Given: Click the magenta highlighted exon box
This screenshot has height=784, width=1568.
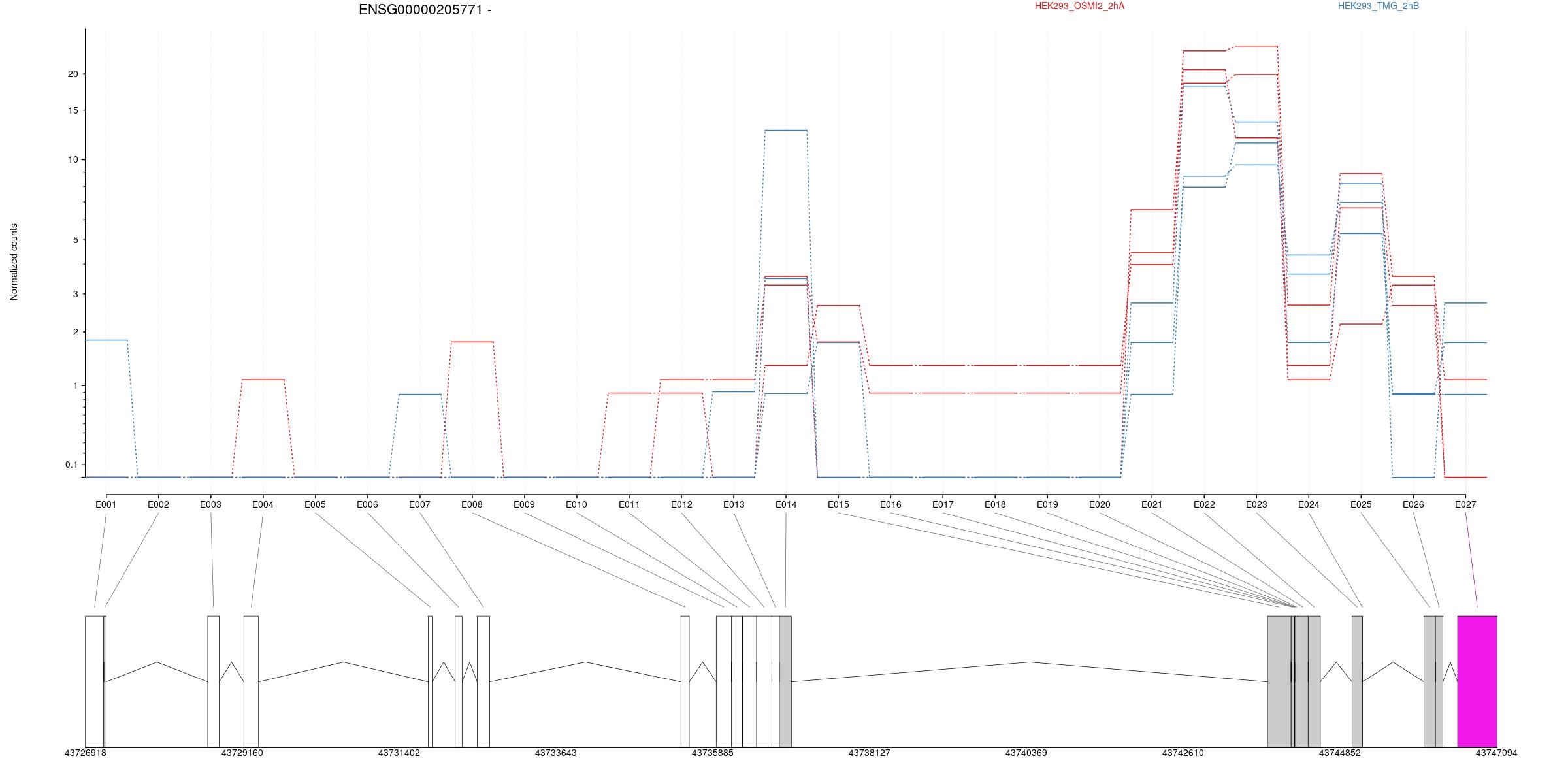Looking at the screenshot, I should click(1477, 681).
